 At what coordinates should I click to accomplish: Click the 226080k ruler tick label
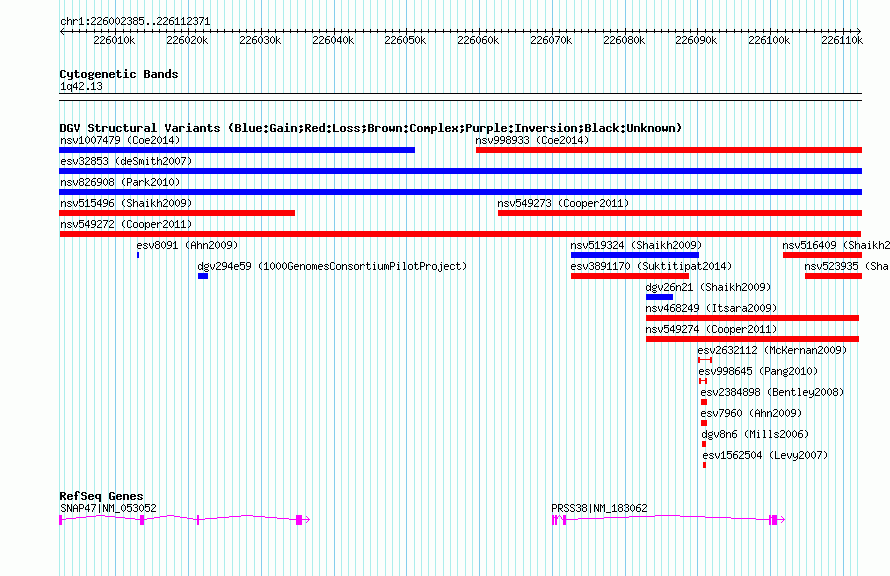pos(624,40)
